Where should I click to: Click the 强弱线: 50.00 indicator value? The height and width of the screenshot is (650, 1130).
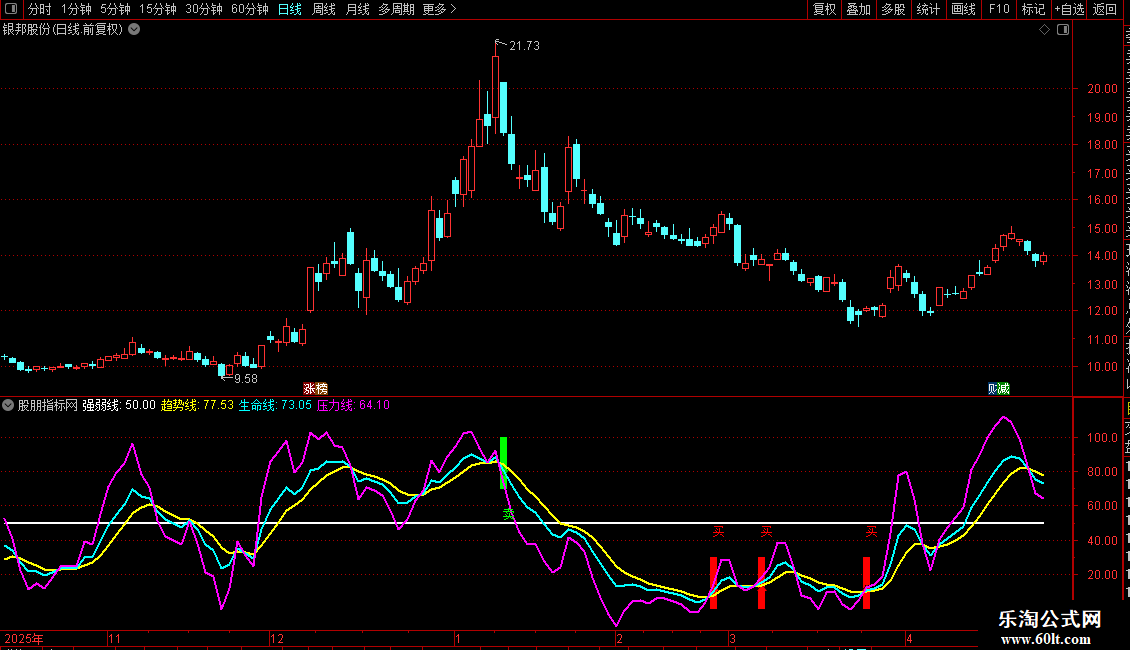pos(119,405)
